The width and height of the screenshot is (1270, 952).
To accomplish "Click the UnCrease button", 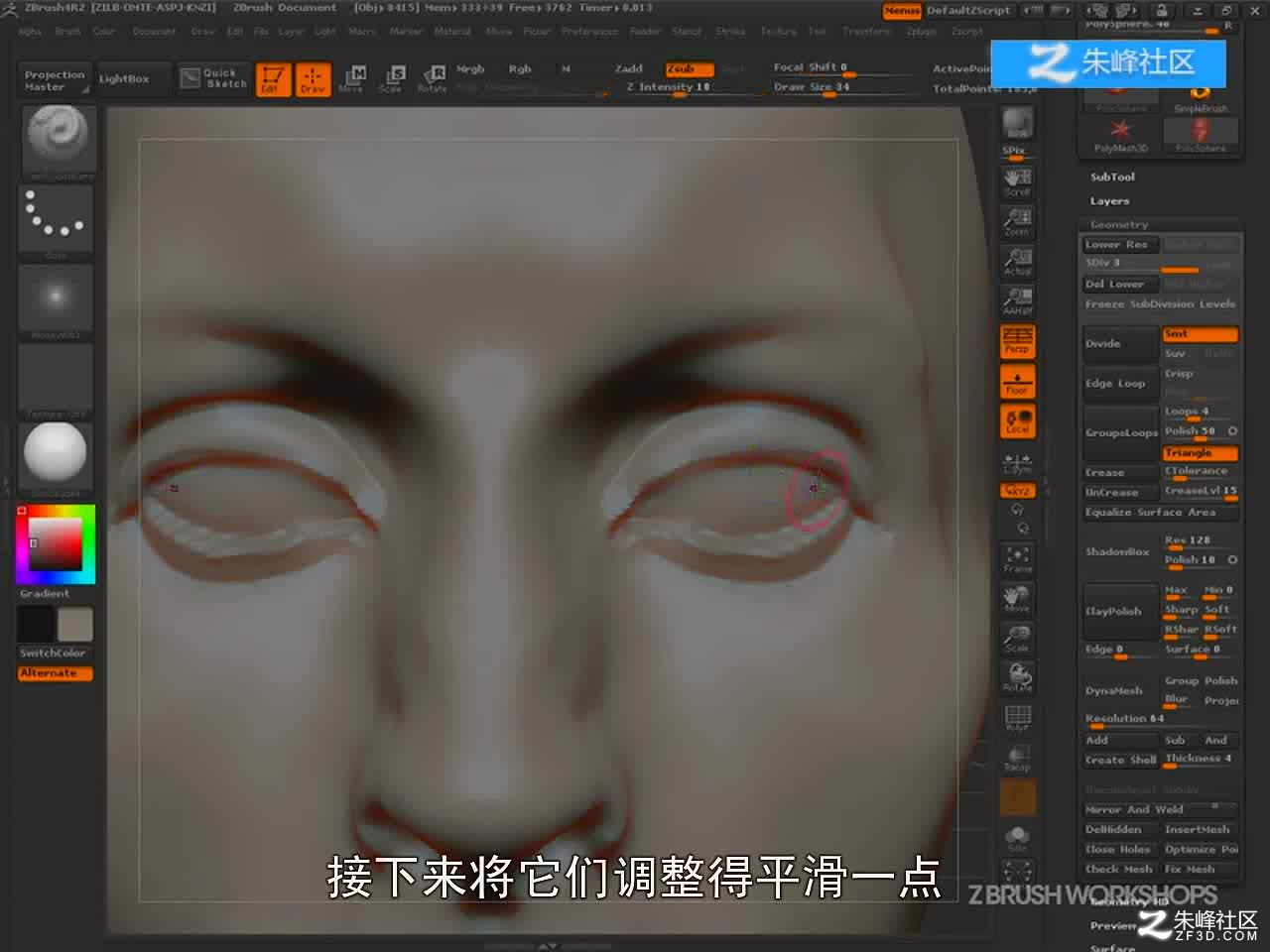I will click(x=1120, y=493).
